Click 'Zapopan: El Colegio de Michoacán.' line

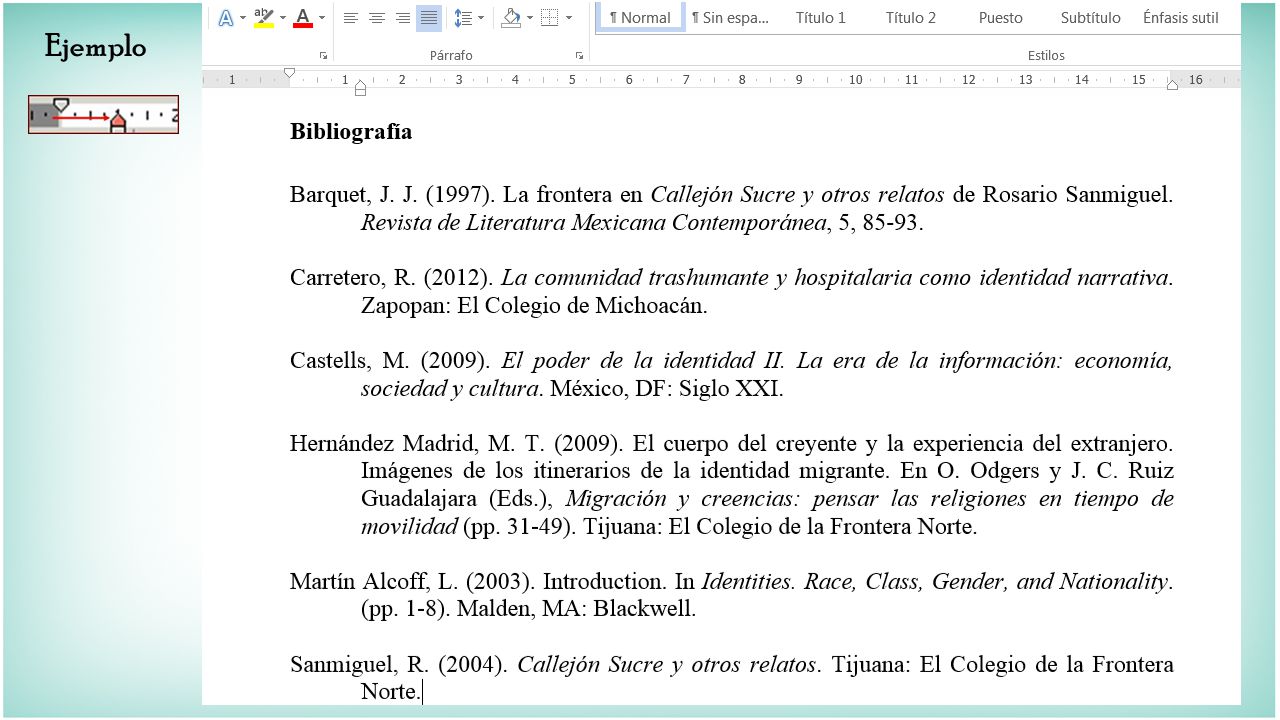pos(534,305)
